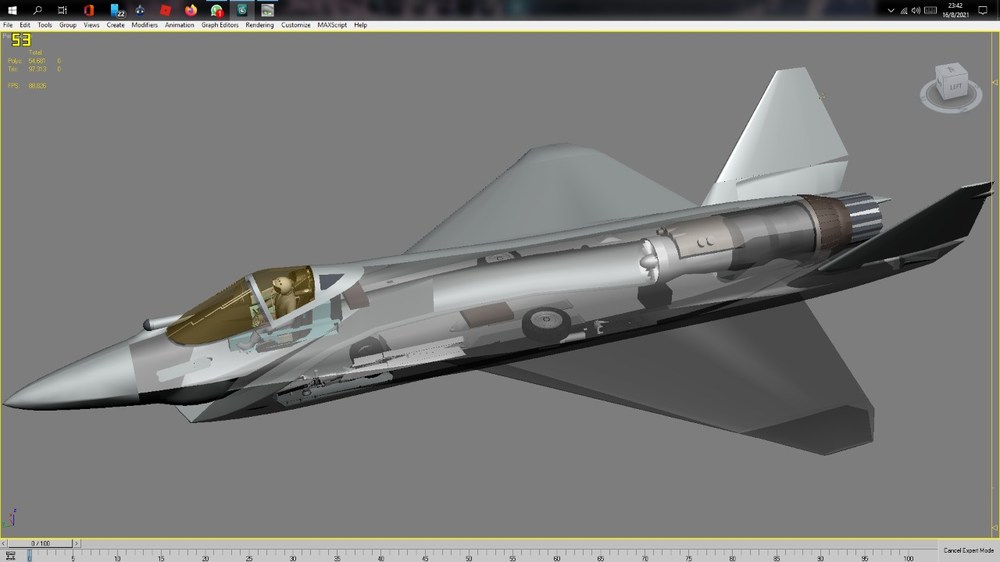Open WhatsApp in the taskbar
The height and width of the screenshot is (562, 1000).
[217, 10]
